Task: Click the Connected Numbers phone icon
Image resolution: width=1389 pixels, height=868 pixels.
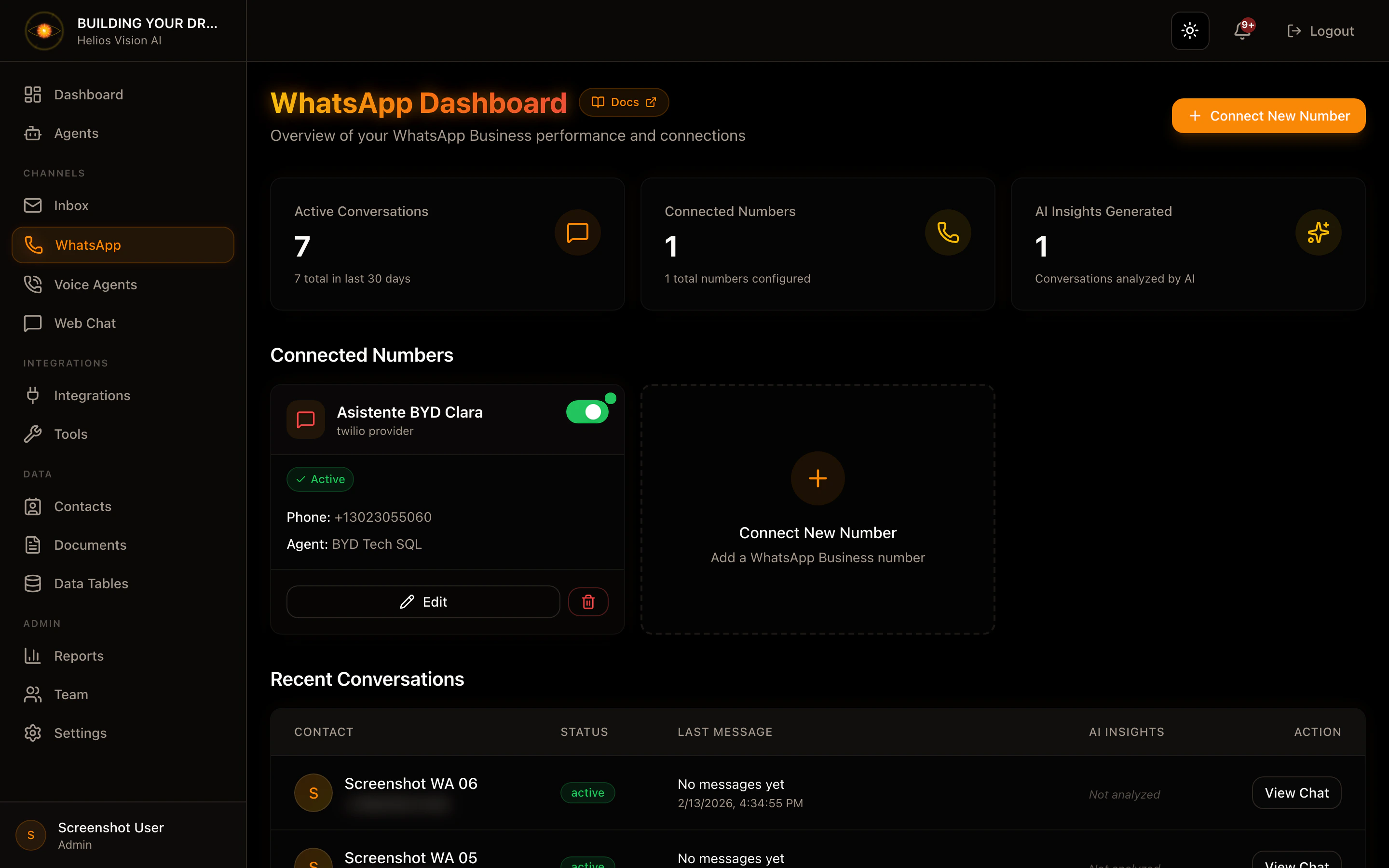Action: coord(948,232)
